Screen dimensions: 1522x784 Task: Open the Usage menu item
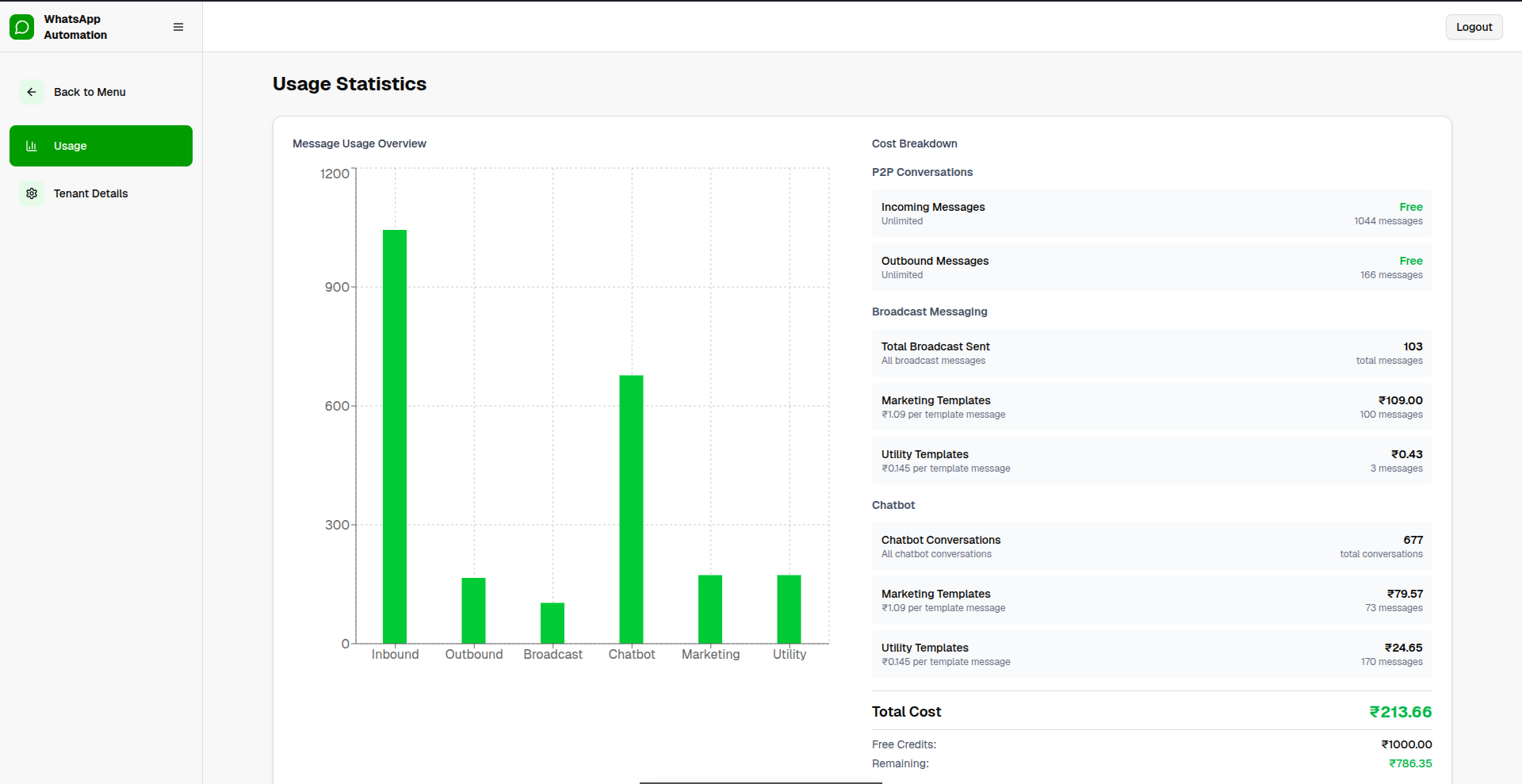pos(101,146)
